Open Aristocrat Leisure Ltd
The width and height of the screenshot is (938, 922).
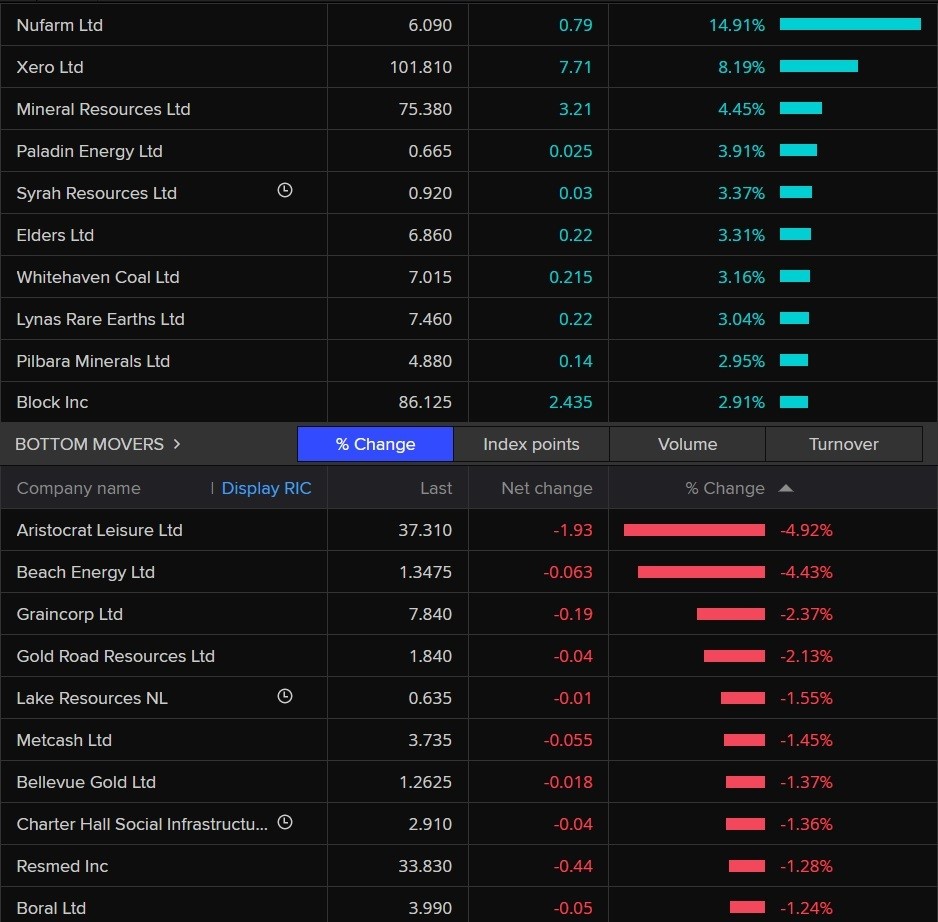[100, 530]
